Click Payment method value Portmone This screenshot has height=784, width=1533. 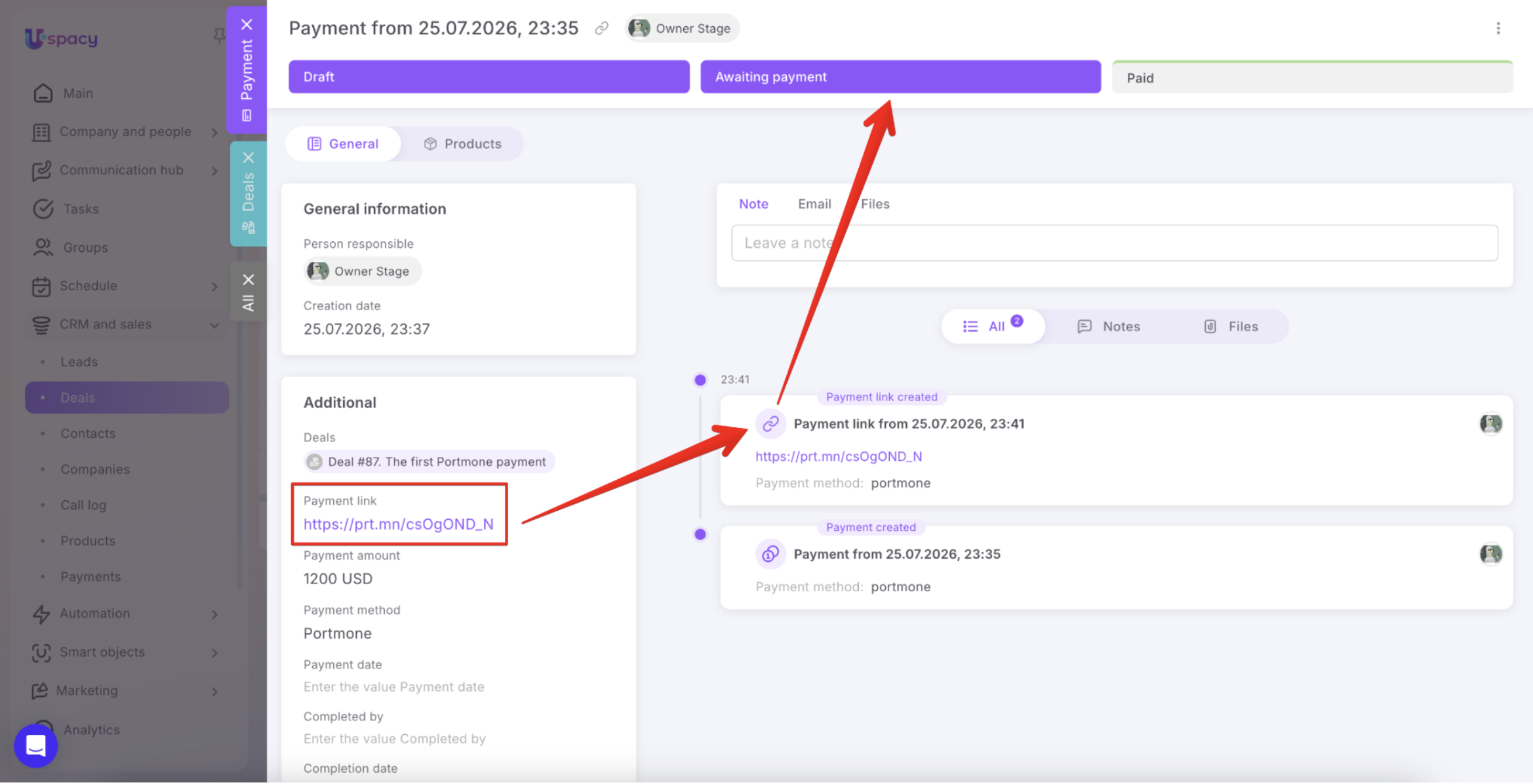pos(337,634)
